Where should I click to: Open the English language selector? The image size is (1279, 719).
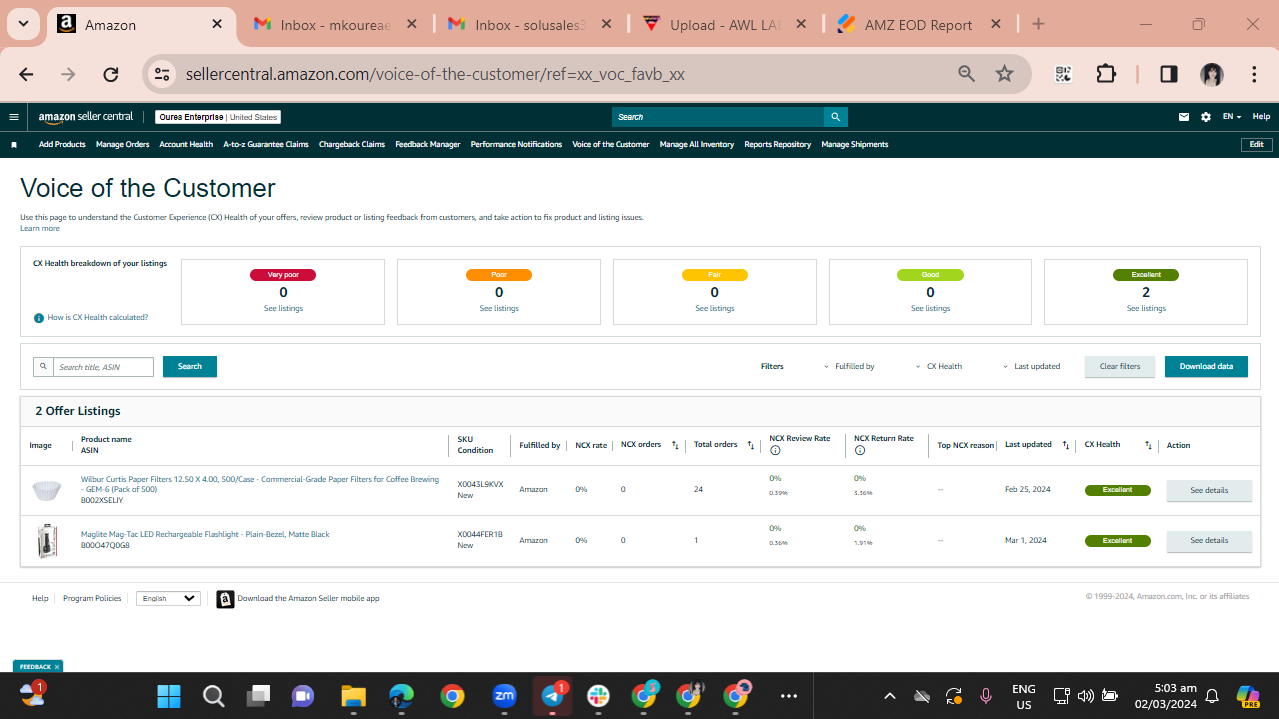coord(168,598)
